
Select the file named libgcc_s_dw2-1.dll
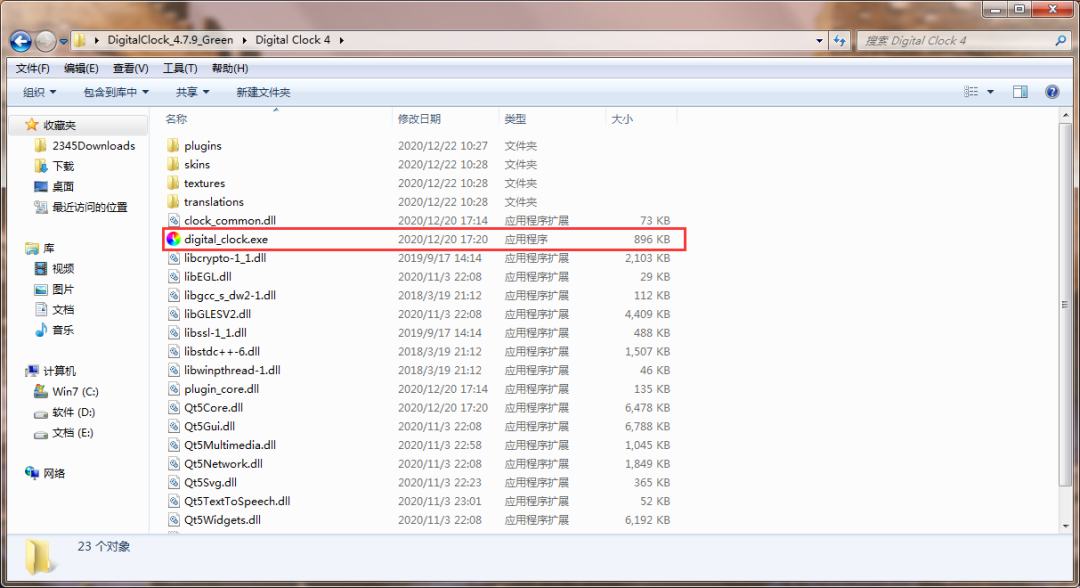click(x=229, y=295)
